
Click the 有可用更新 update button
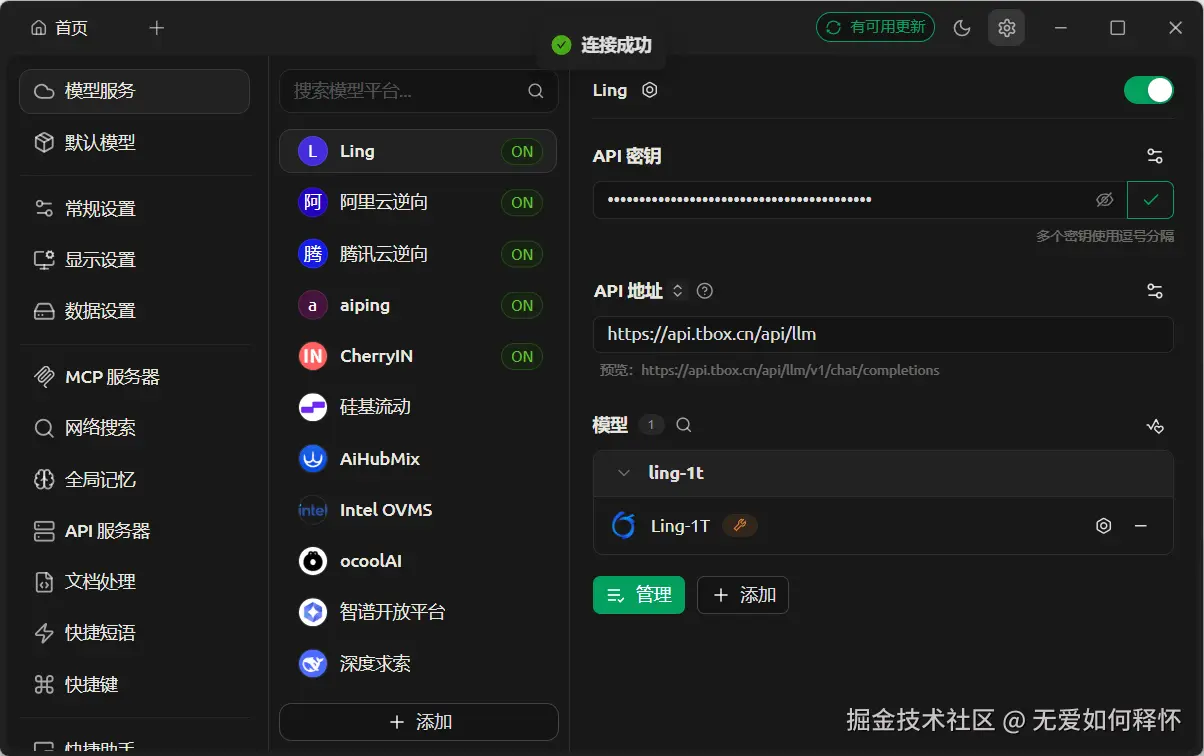[x=875, y=27]
